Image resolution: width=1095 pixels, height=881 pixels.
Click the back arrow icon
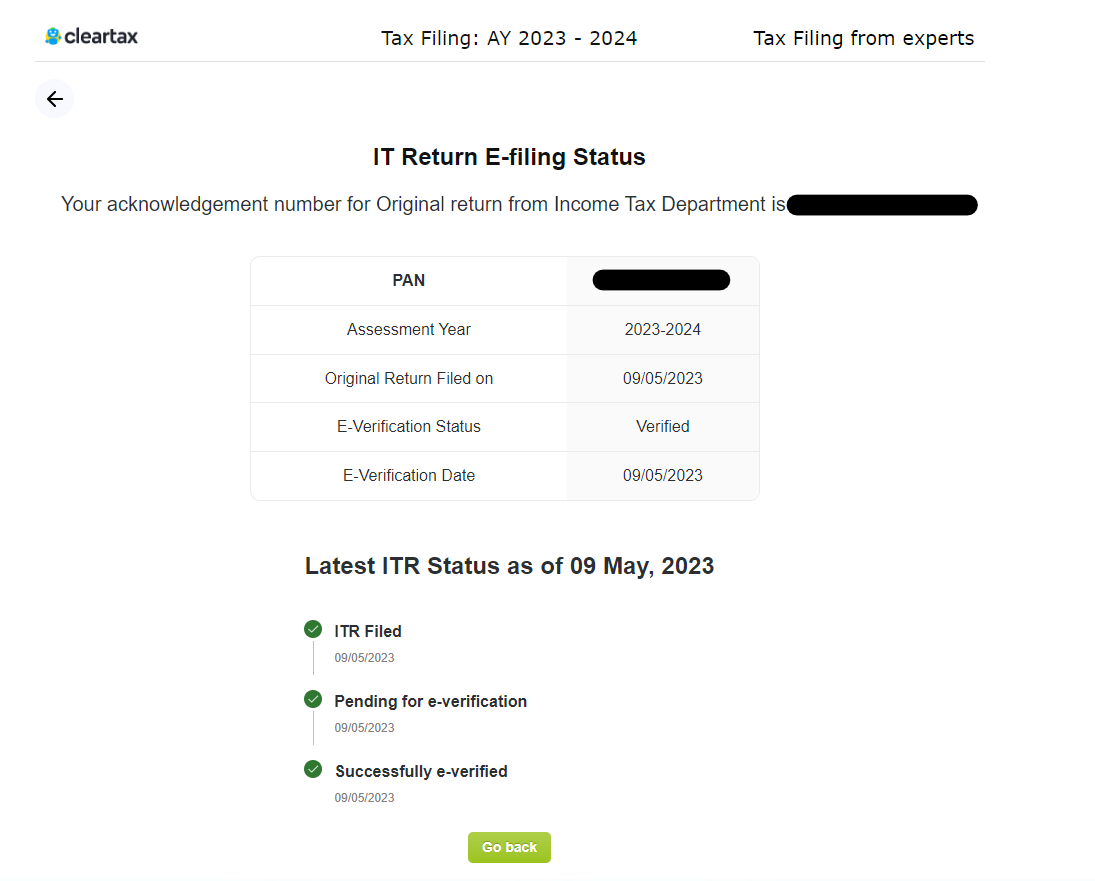point(54,98)
